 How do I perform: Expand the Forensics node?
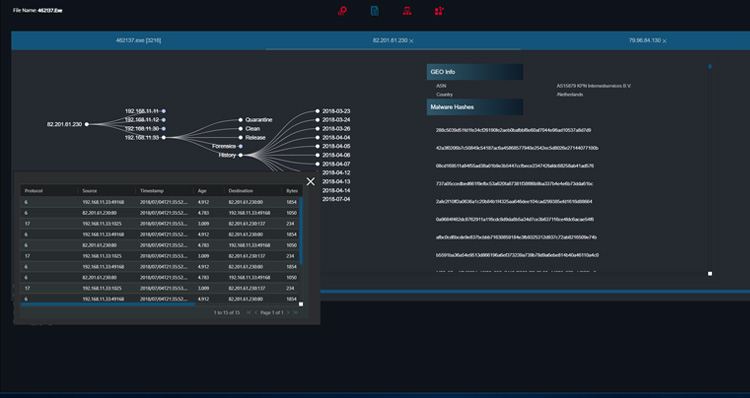click(241, 146)
